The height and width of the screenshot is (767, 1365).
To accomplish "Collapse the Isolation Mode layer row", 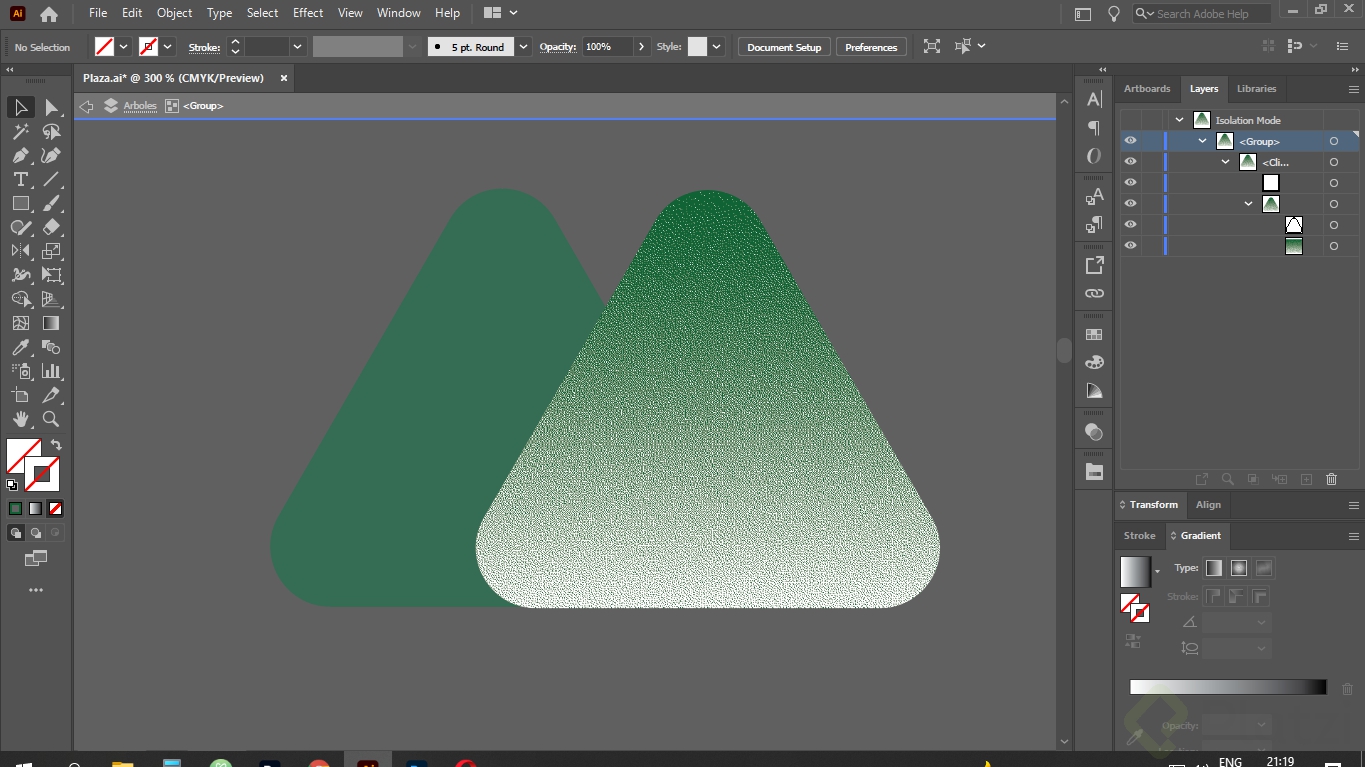I will (x=1180, y=120).
